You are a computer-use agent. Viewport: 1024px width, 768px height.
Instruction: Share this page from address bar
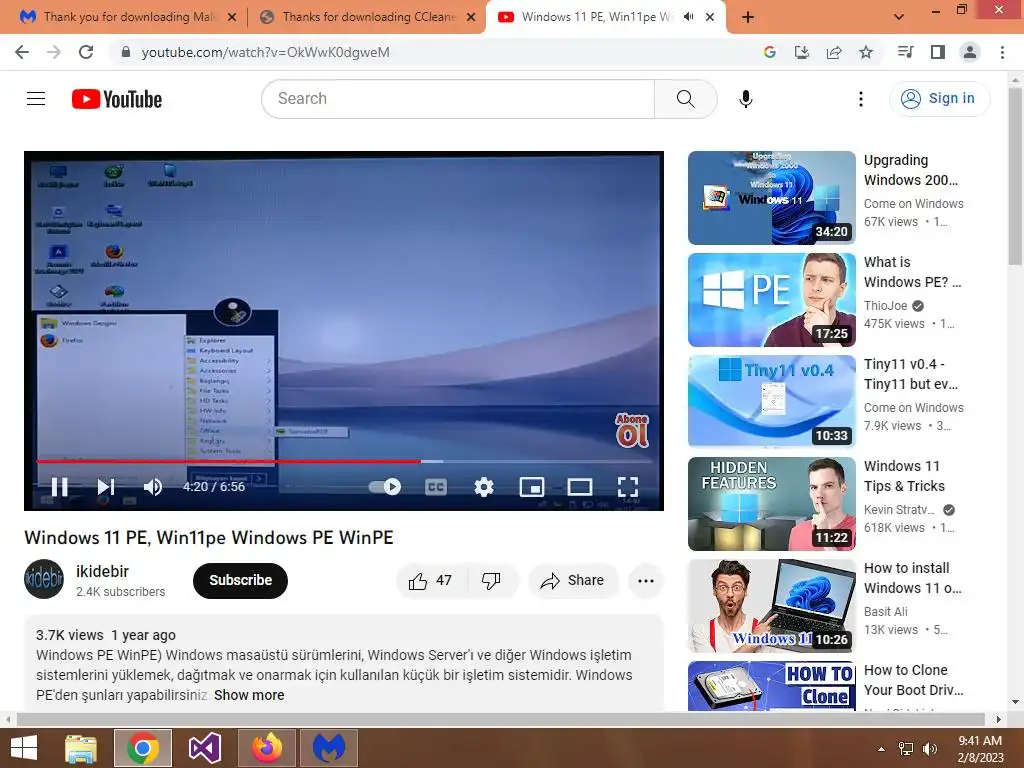point(833,52)
